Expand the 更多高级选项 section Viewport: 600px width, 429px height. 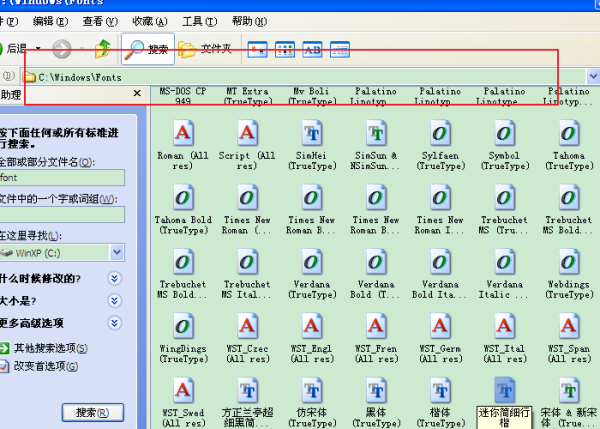click(114, 323)
